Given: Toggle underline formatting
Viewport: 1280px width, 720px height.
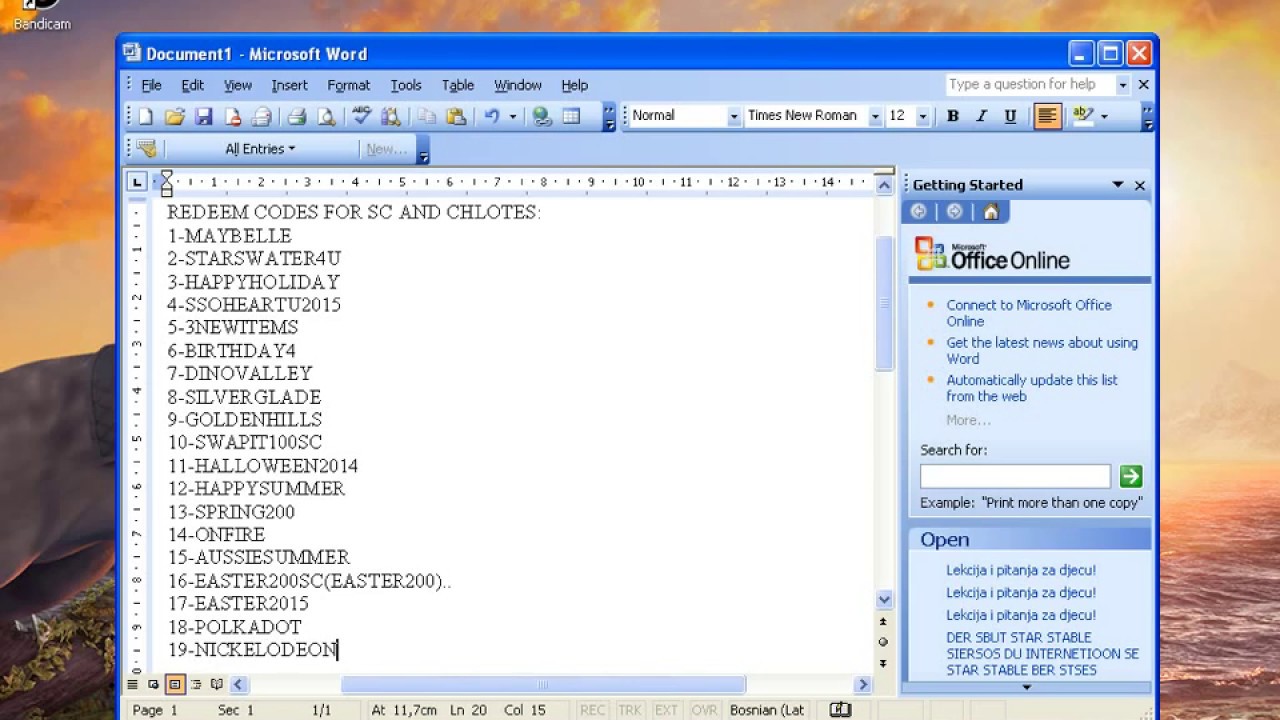Looking at the screenshot, I should click(x=1011, y=116).
